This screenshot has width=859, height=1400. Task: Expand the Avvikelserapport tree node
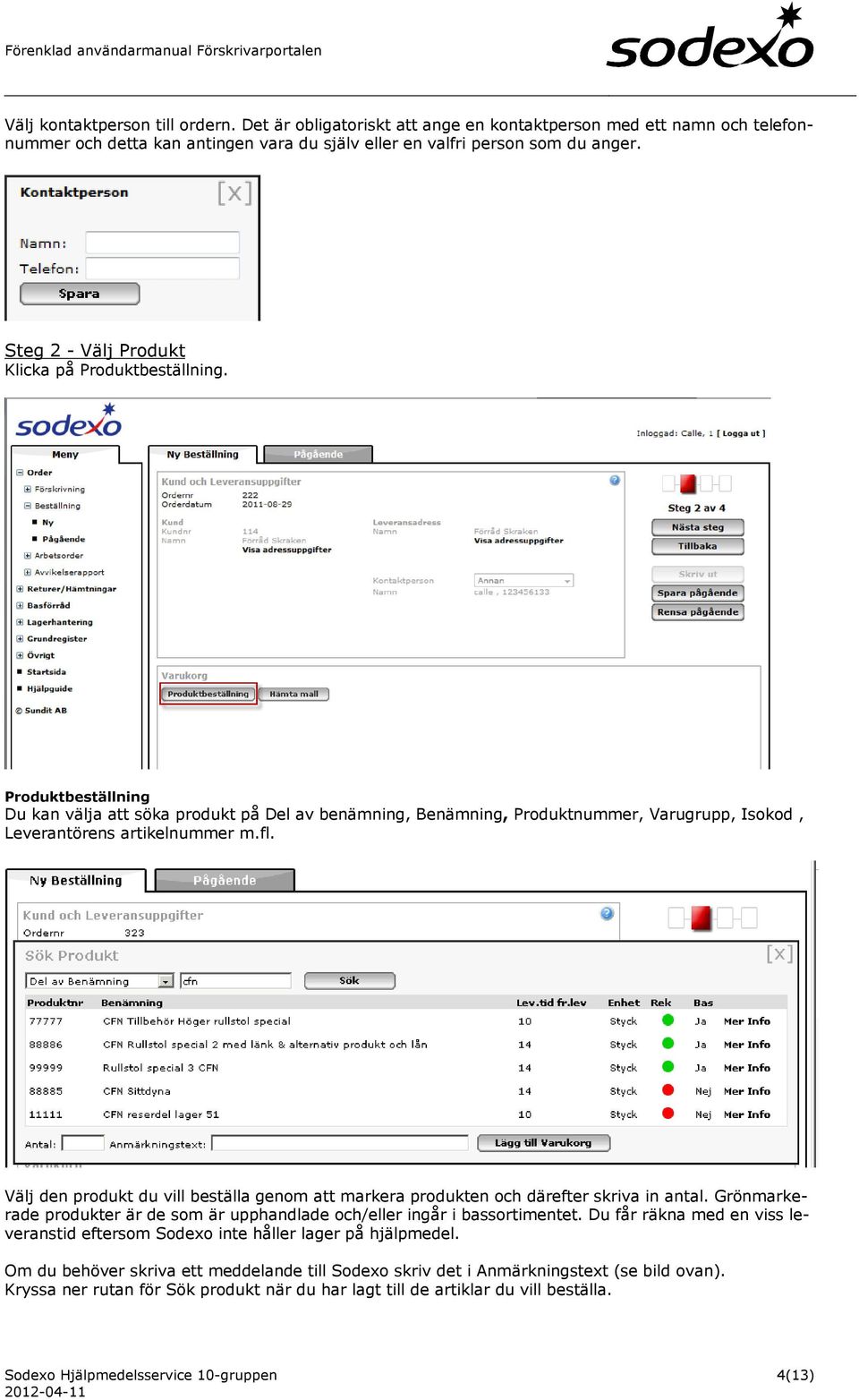coord(28,572)
